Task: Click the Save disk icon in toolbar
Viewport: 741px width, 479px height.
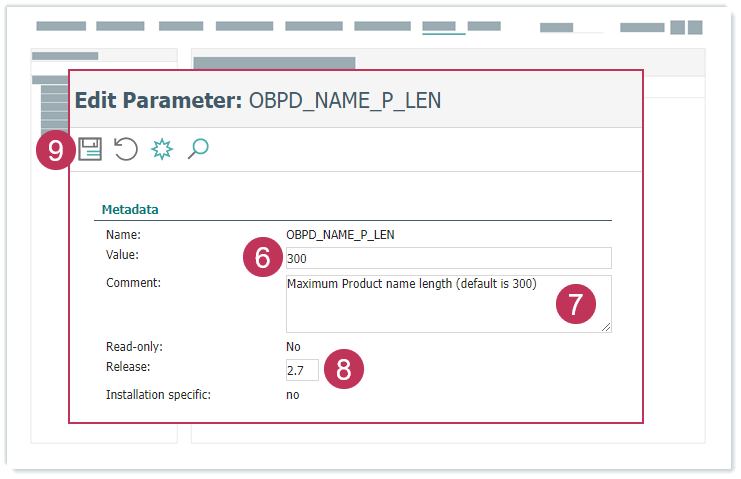Action: coord(91,150)
